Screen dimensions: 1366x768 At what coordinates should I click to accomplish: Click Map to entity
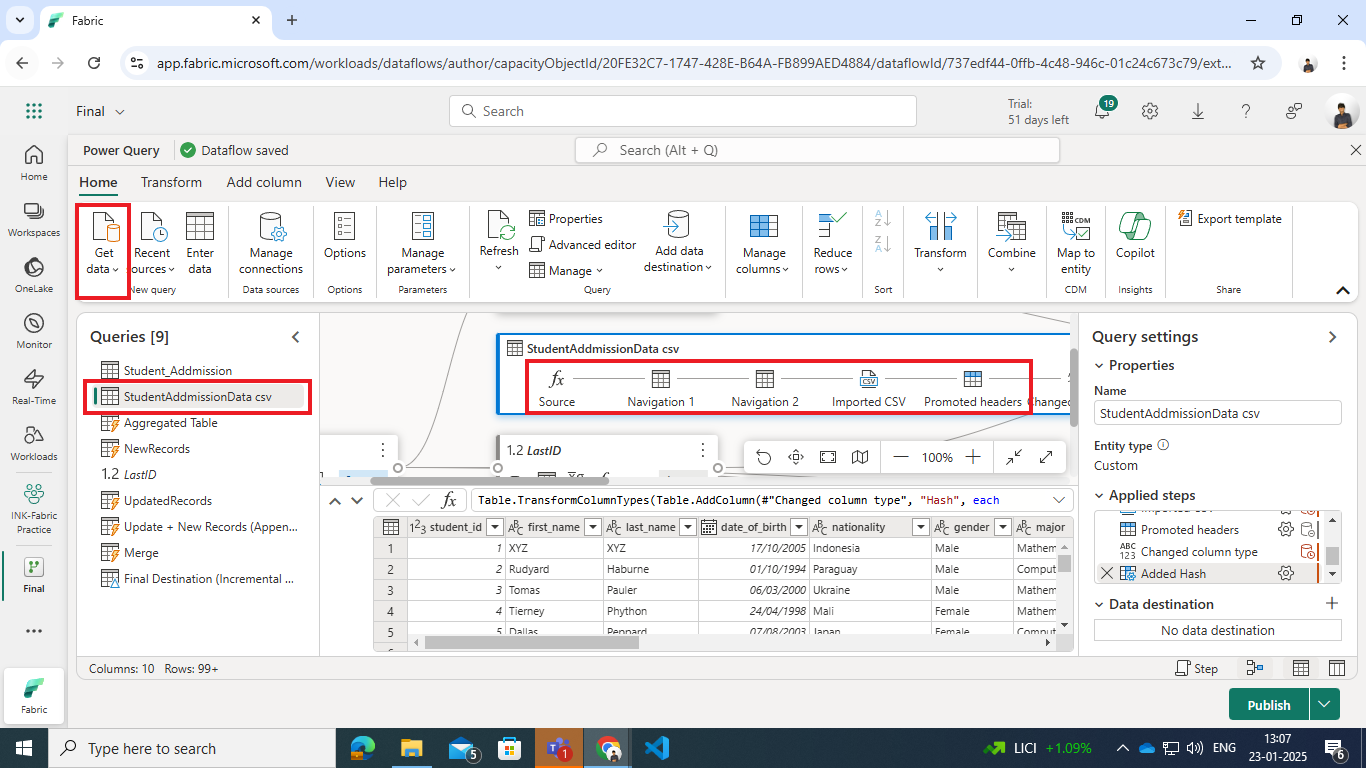(1076, 243)
